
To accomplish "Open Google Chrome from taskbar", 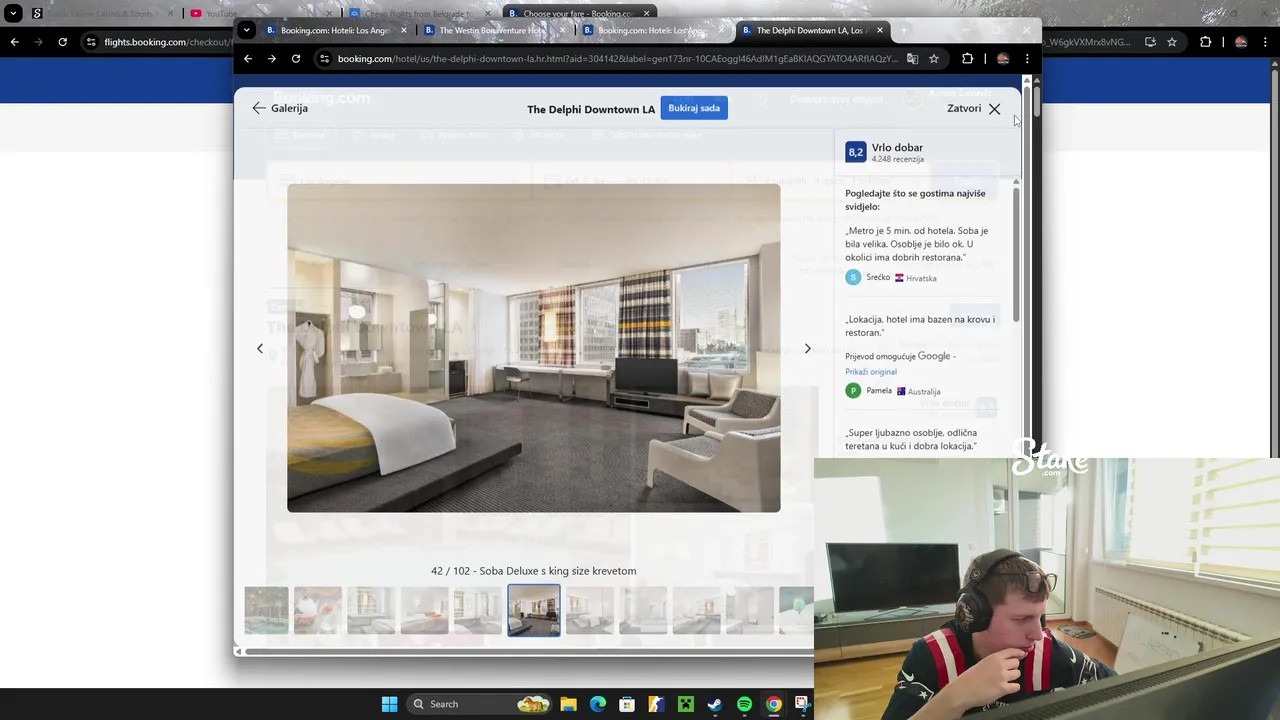I will pyautogui.click(x=773, y=704).
